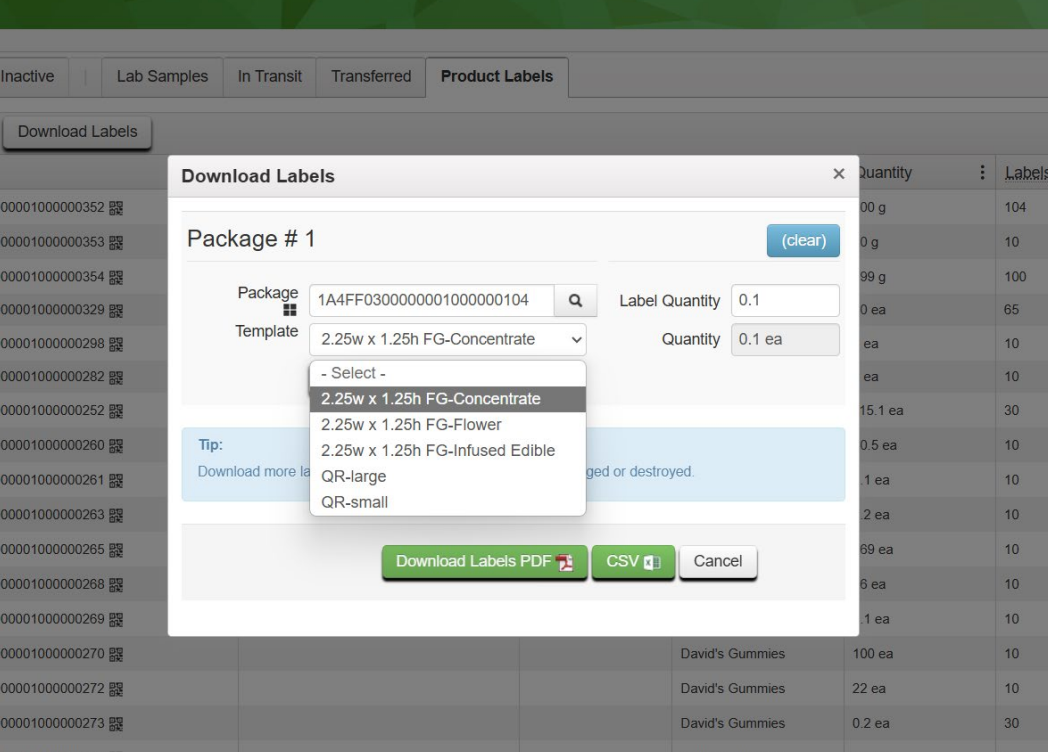Click David's Gummies in the 22 ea row
The height and width of the screenshot is (752, 1048).
click(x=733, y=688)
